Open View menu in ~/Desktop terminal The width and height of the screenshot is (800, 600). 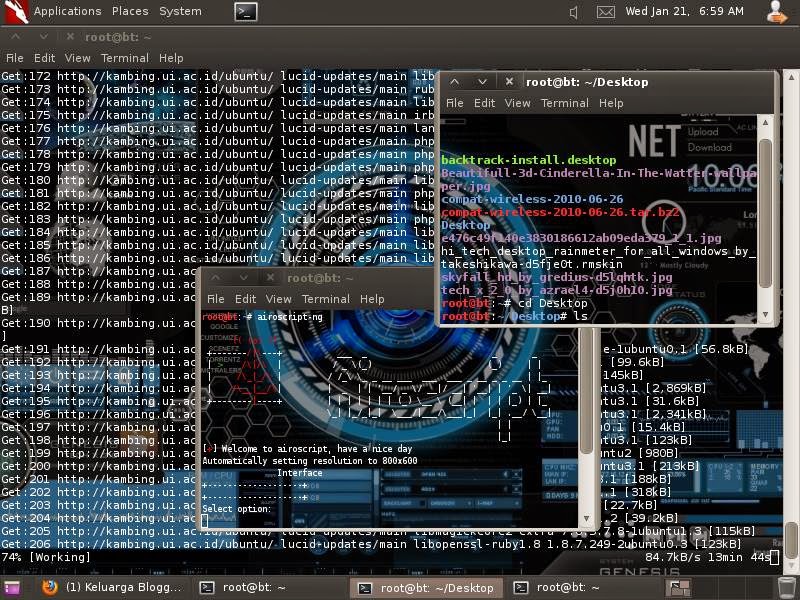tap(517, 103)
